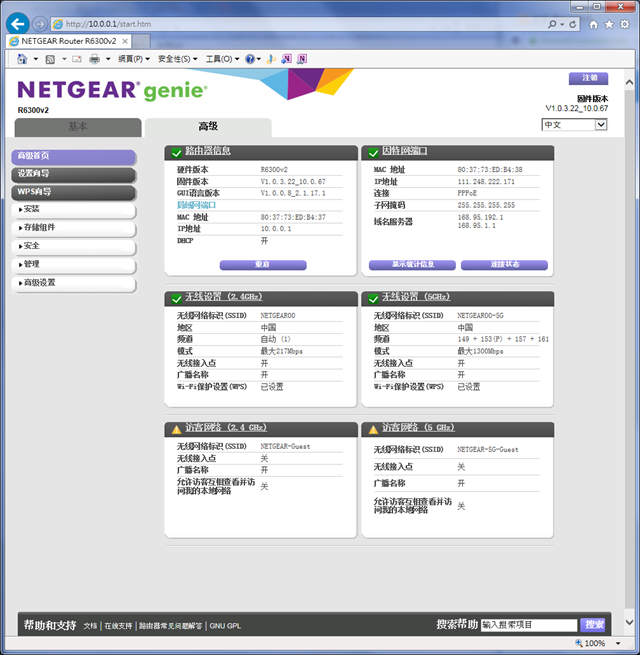
Task: Click the Home page toolbar icon
Action: tap(22, 59)
